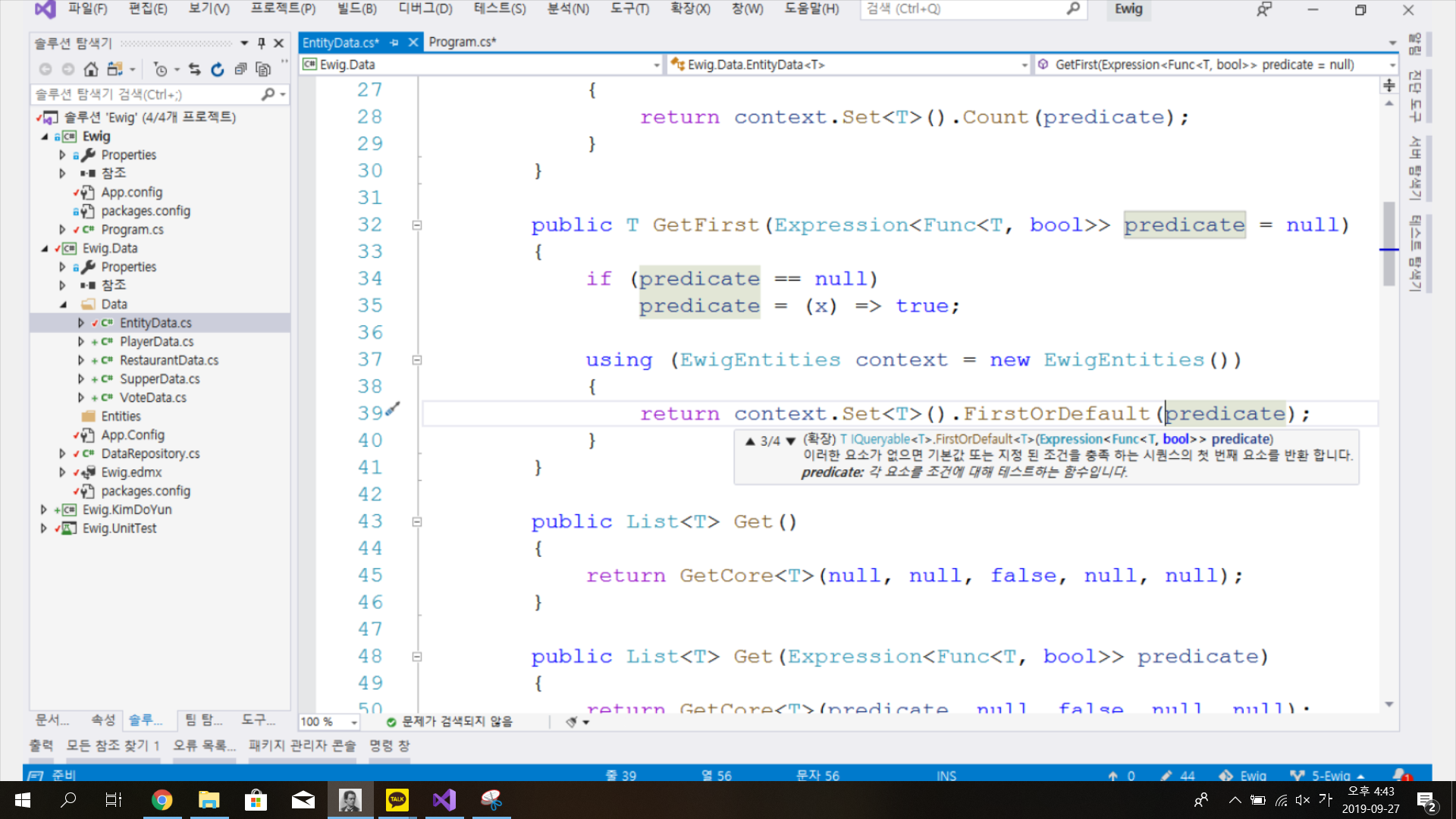The image size is (1456, 819).
Task: Click the refresh icon in Solution Explorer
Action: tap(218, 69)
